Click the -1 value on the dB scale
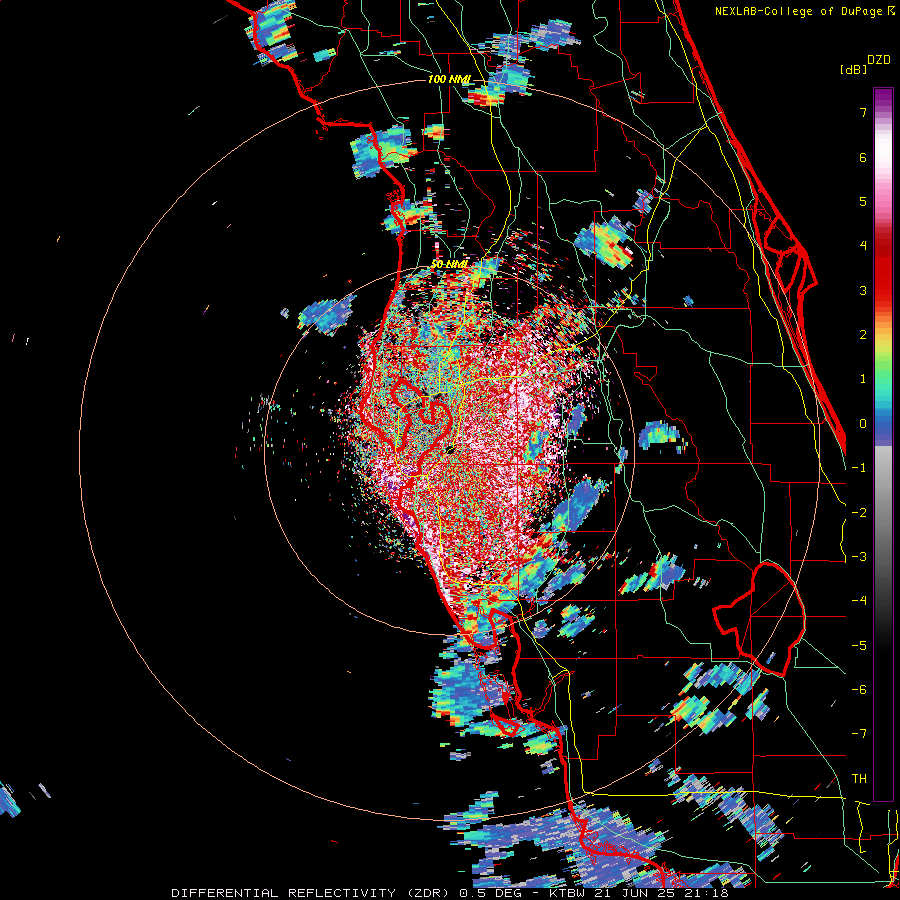 pyautogui.click(x=859, y=468)
